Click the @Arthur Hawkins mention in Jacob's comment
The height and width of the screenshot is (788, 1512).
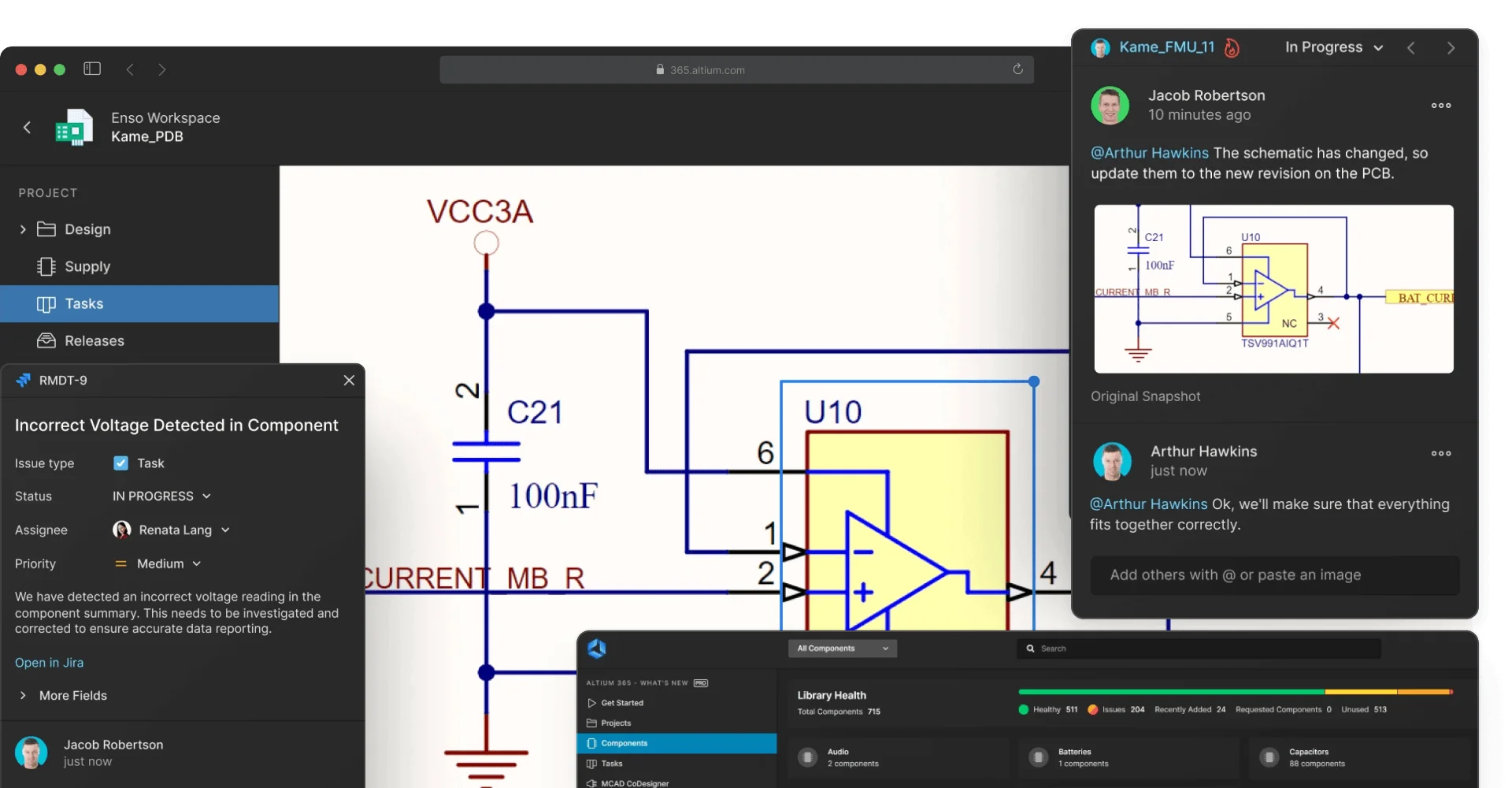pos(1150,153)
